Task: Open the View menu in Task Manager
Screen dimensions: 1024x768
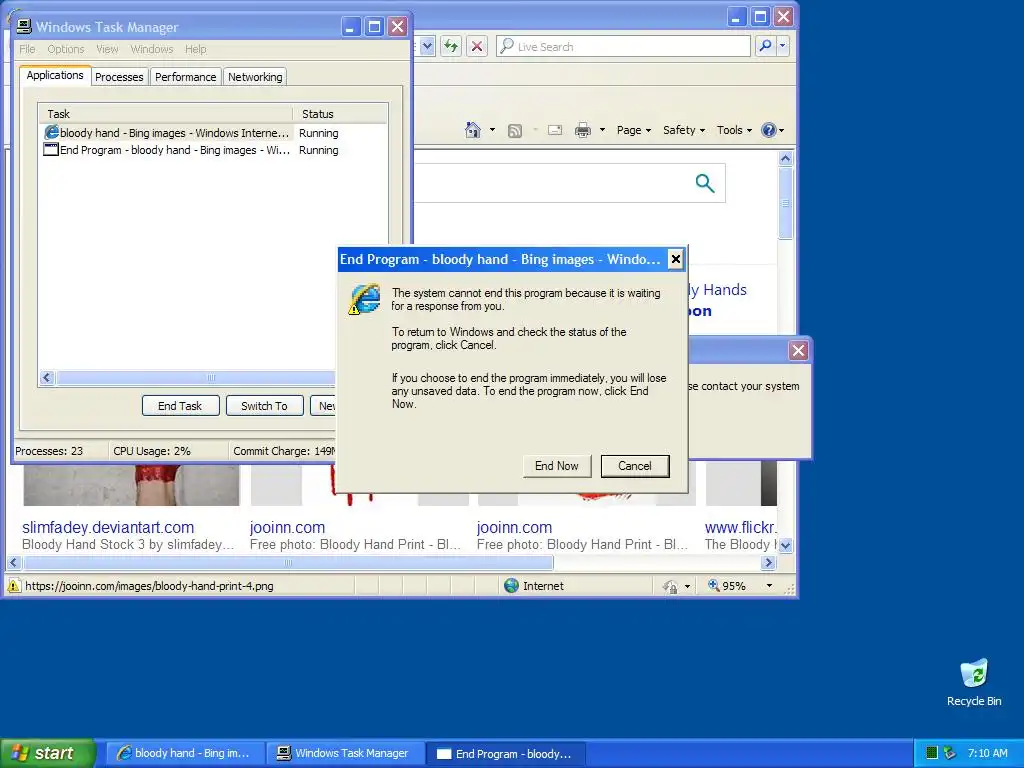Action: click(107, 49)
